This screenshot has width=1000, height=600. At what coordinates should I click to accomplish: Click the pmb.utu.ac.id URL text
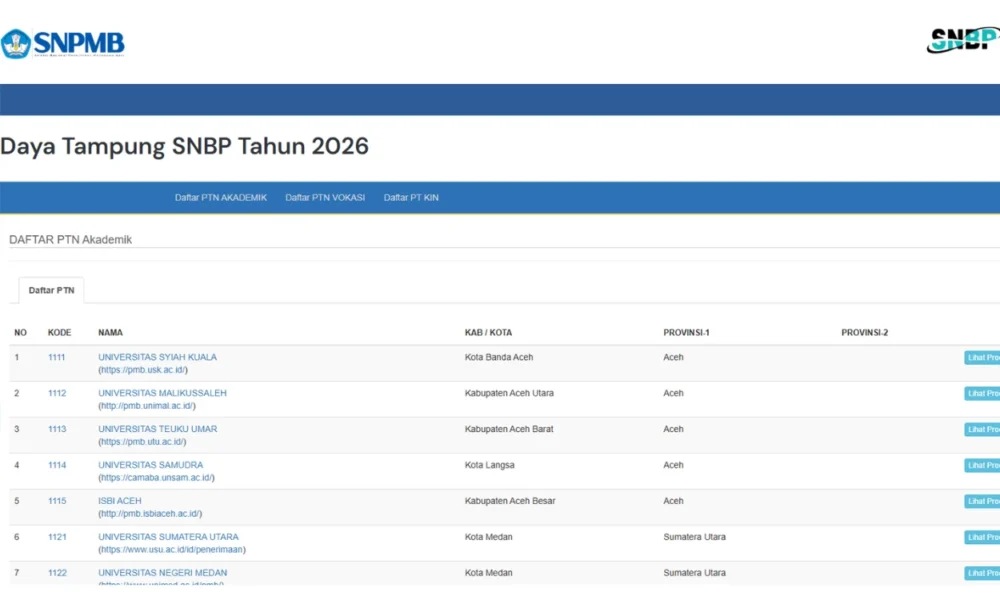click(x=142, y=441)
